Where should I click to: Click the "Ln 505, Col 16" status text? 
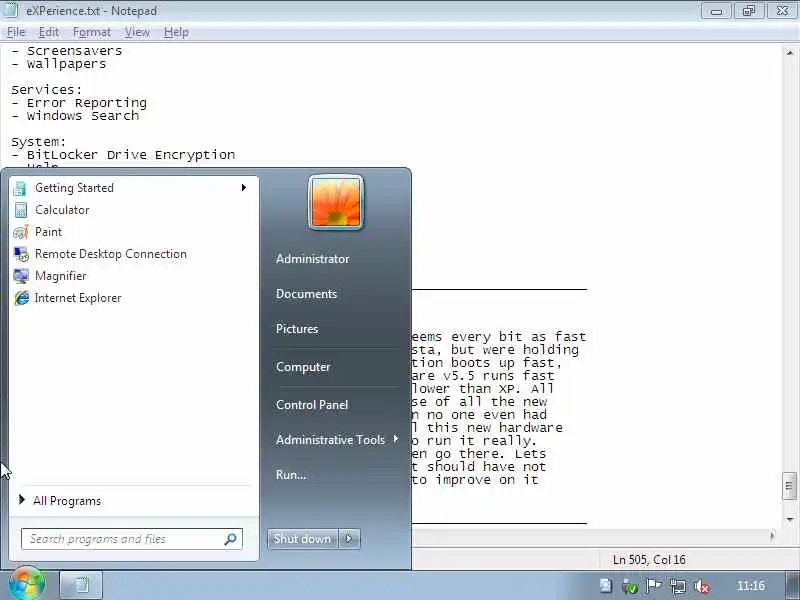(649, 560)
